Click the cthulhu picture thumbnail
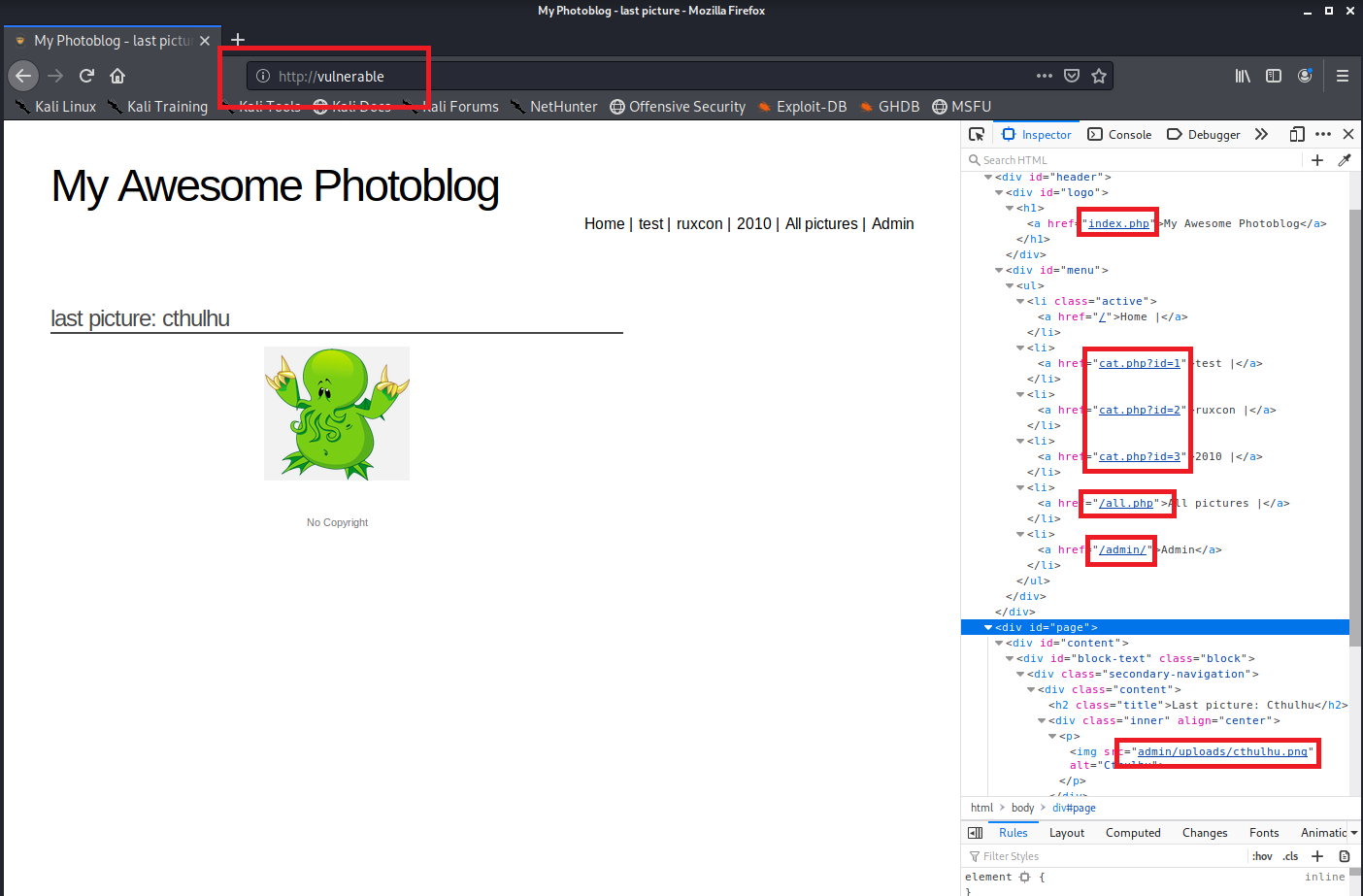 coord(337,414)
